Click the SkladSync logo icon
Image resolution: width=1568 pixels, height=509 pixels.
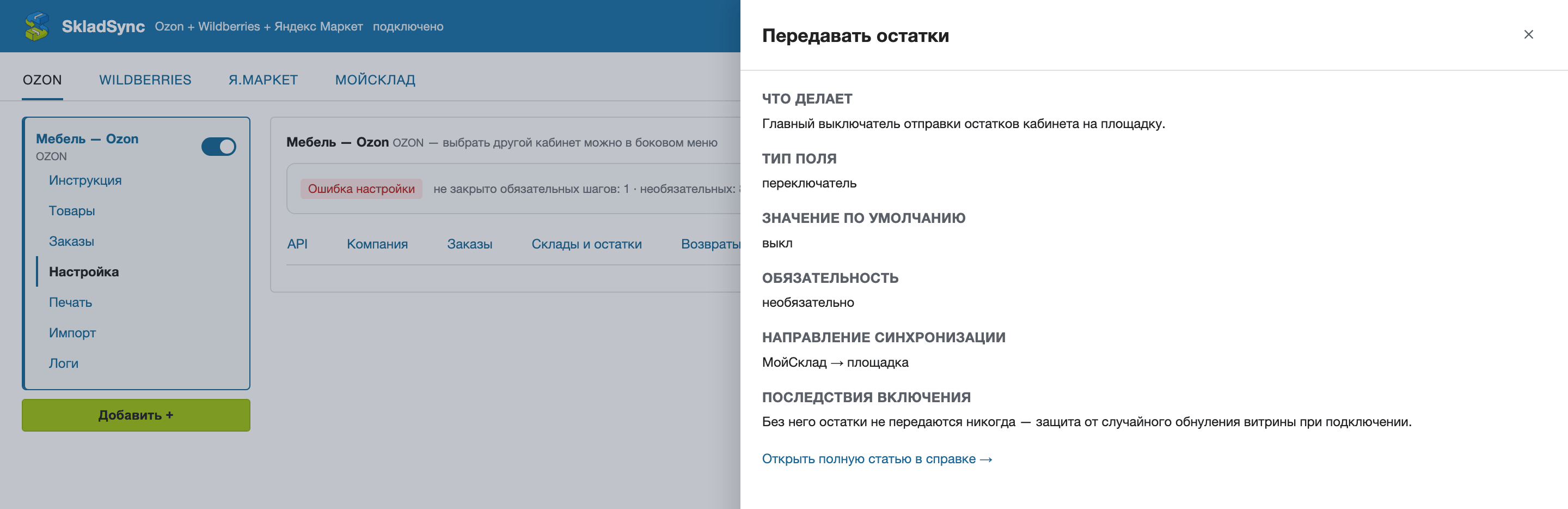tap(36, 26)
